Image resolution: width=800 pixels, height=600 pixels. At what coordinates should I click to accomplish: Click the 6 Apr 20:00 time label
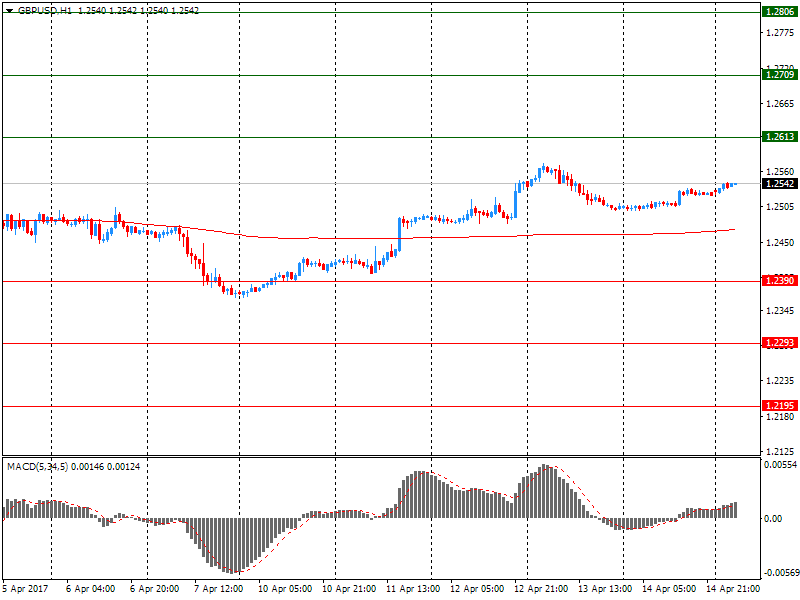[155, 589]
